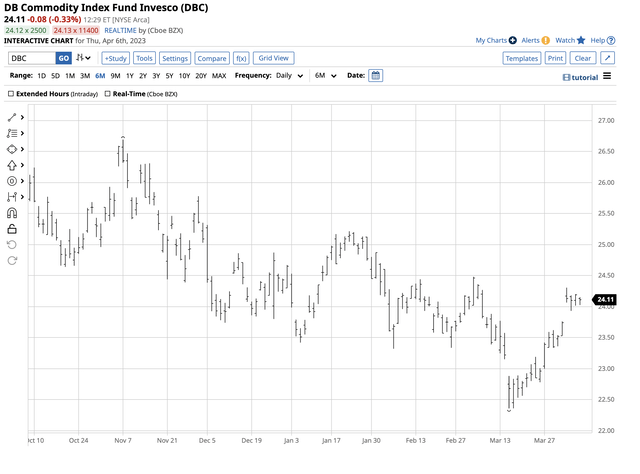
Task: Select the 2Y range
Action: point(143,76)
